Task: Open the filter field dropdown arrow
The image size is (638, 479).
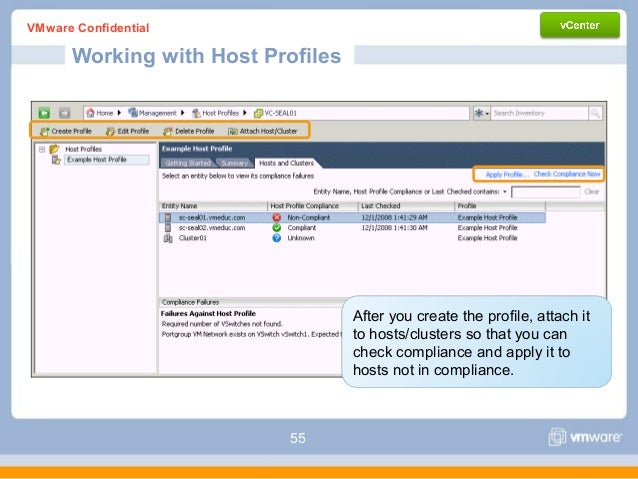Action: click(505, 192)
